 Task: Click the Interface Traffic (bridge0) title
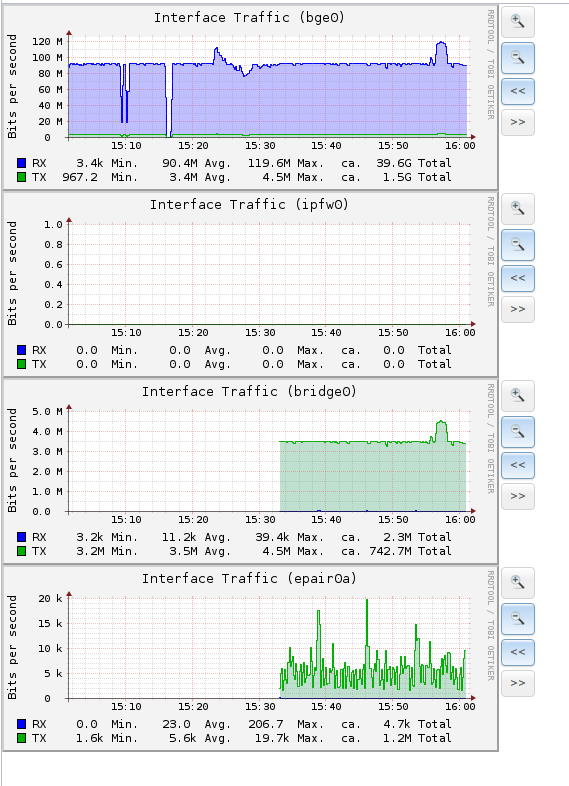point(249,392)
